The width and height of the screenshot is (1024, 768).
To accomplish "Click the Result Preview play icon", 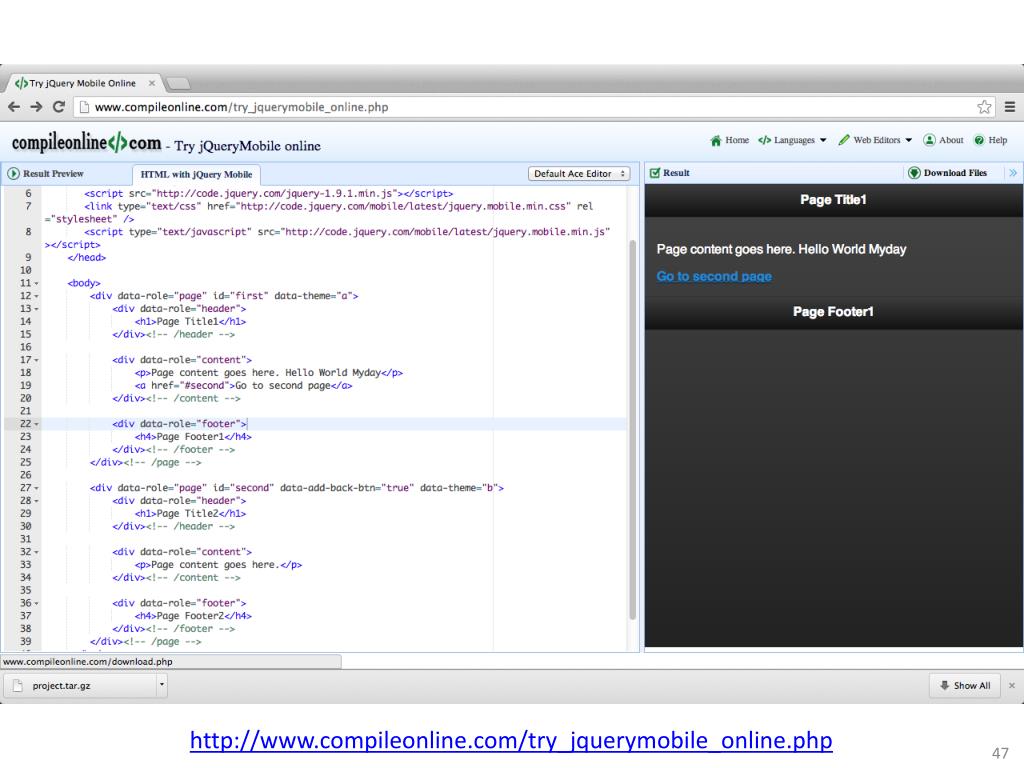I will (x=13, y=174).
